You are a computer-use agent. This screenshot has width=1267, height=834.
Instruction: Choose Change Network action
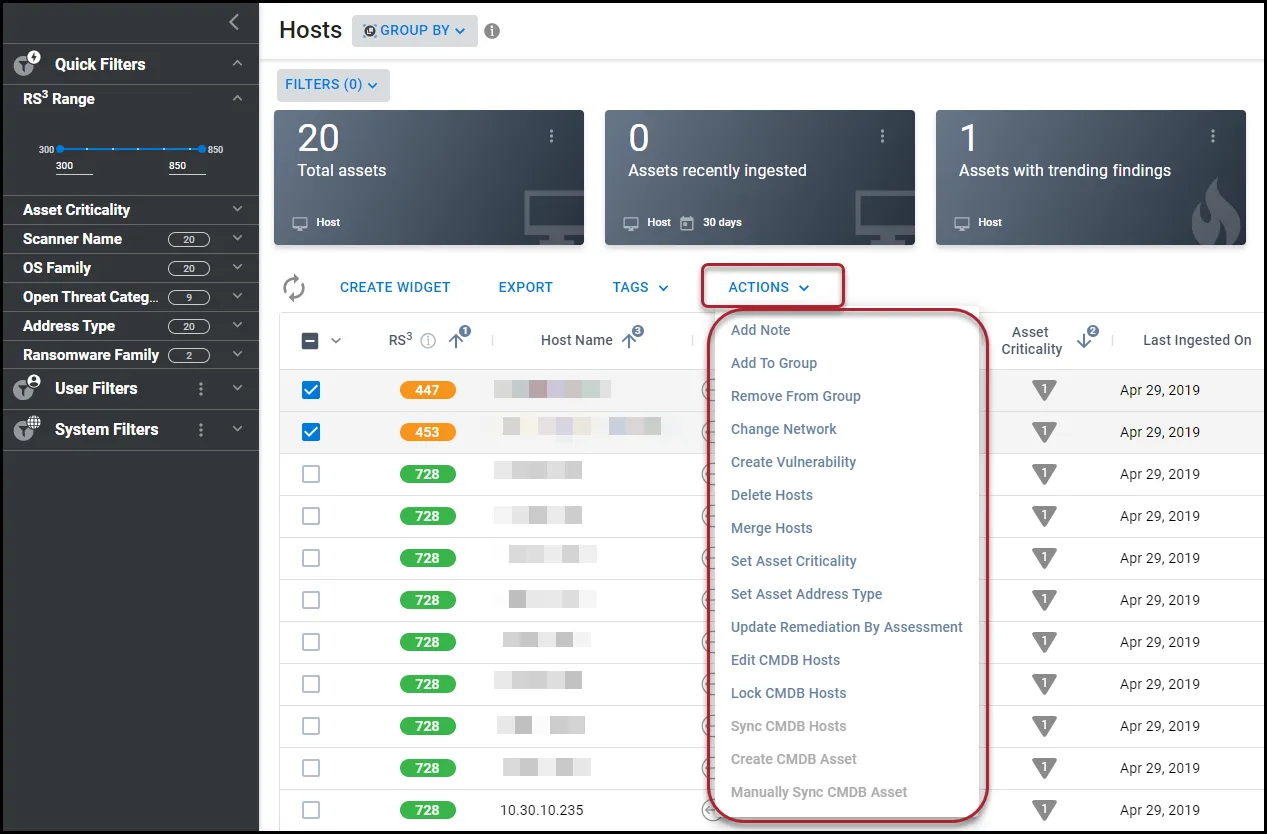tap(784, 429)
